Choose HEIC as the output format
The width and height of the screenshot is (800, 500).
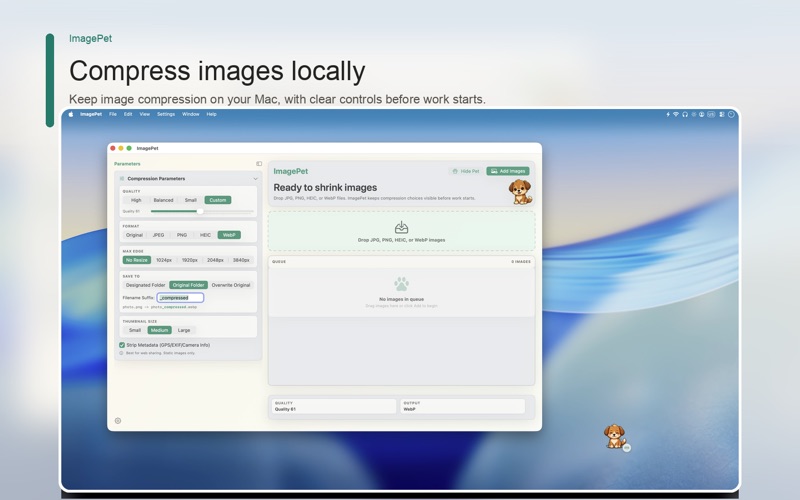[205, 235]
